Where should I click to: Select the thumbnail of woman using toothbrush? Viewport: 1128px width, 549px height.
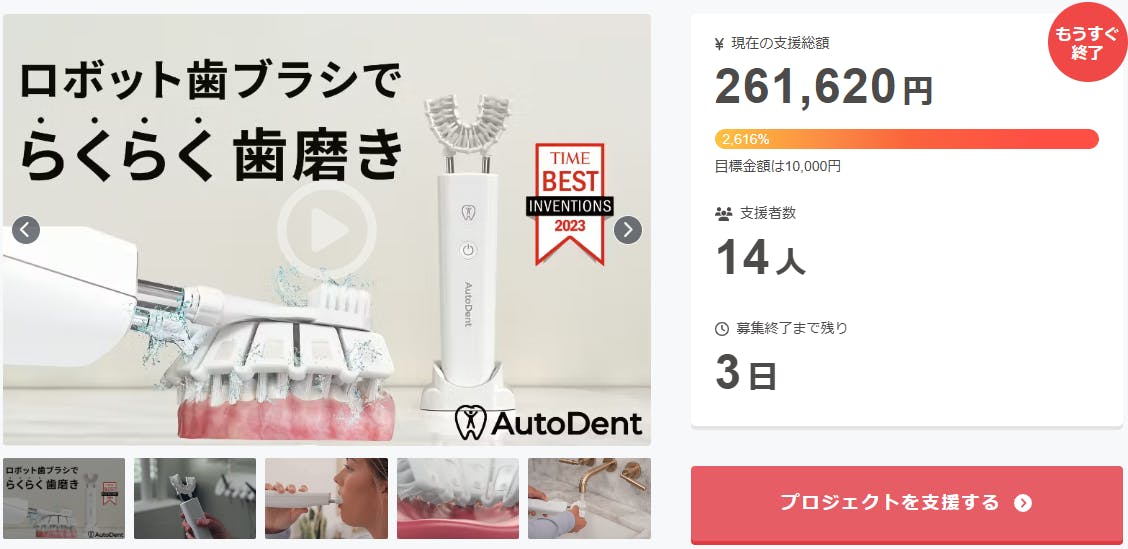(x=327, y=499)
